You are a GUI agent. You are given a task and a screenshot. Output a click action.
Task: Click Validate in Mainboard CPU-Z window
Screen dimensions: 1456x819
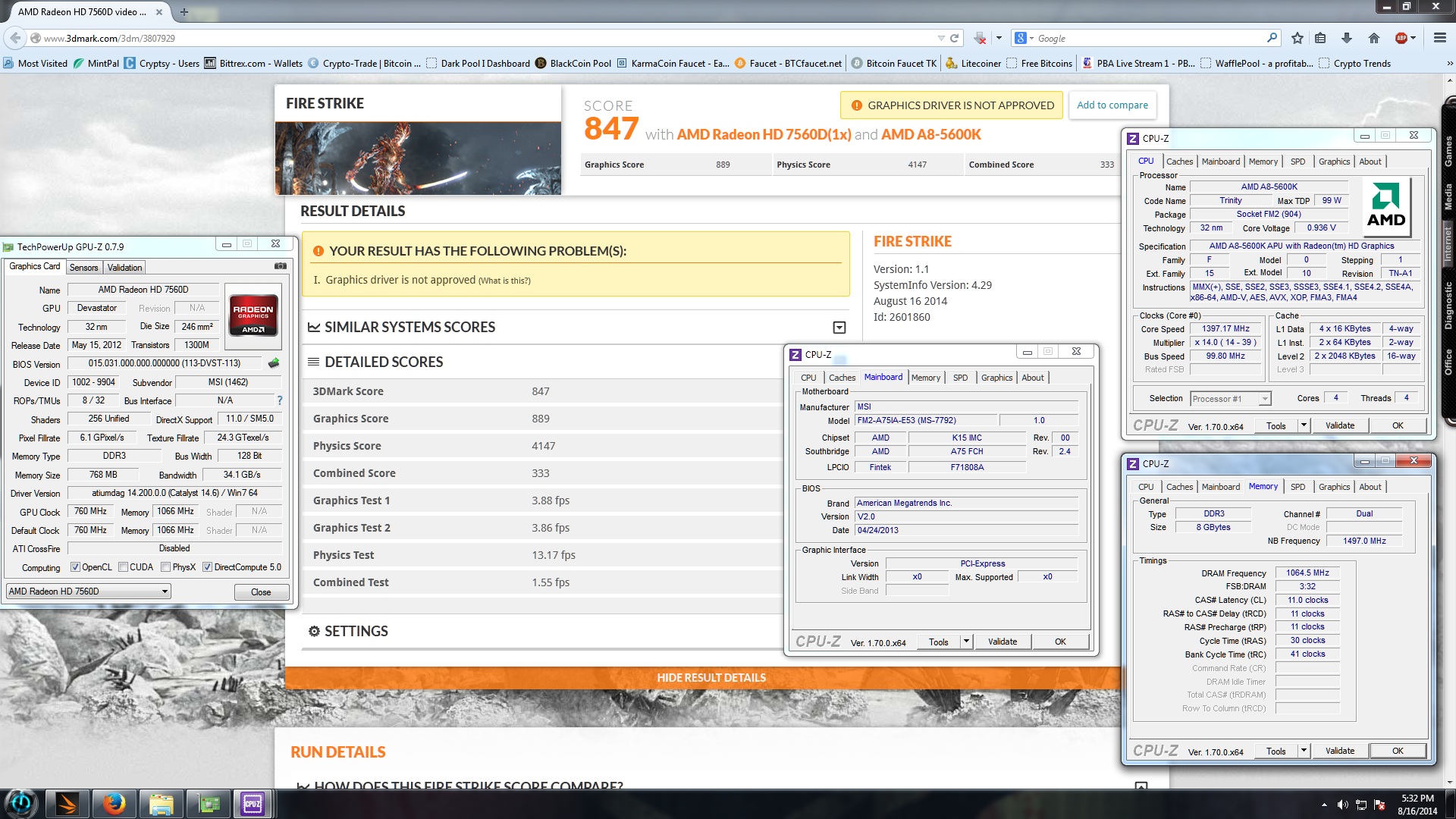[1003, 642]
